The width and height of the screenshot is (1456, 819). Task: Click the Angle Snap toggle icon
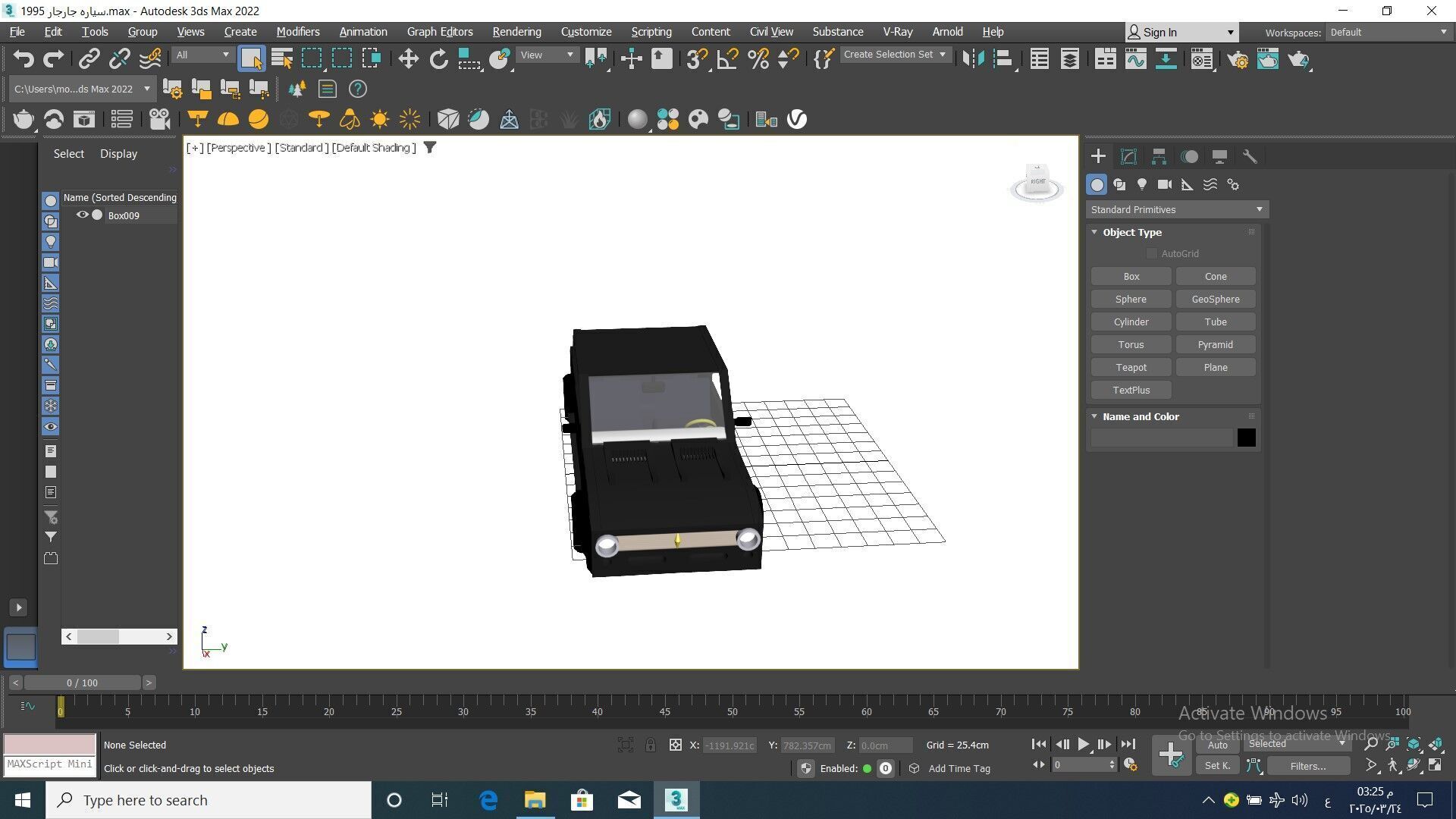[727, 58]
